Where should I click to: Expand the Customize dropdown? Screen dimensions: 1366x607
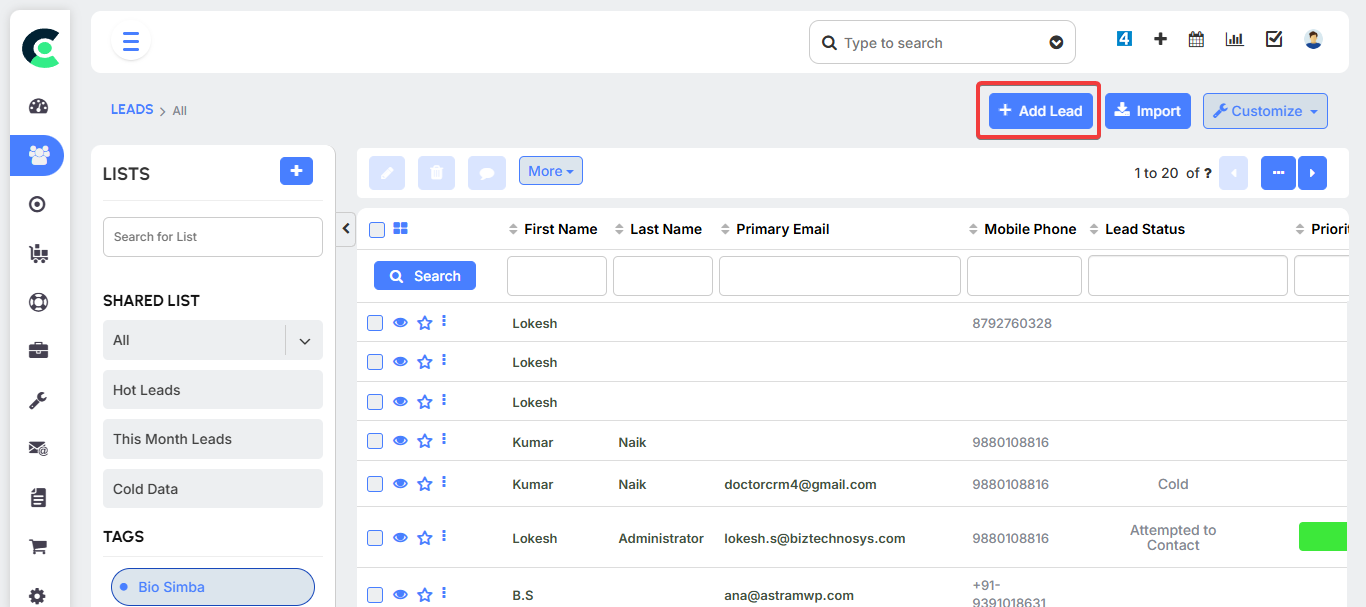(1265, 111)
